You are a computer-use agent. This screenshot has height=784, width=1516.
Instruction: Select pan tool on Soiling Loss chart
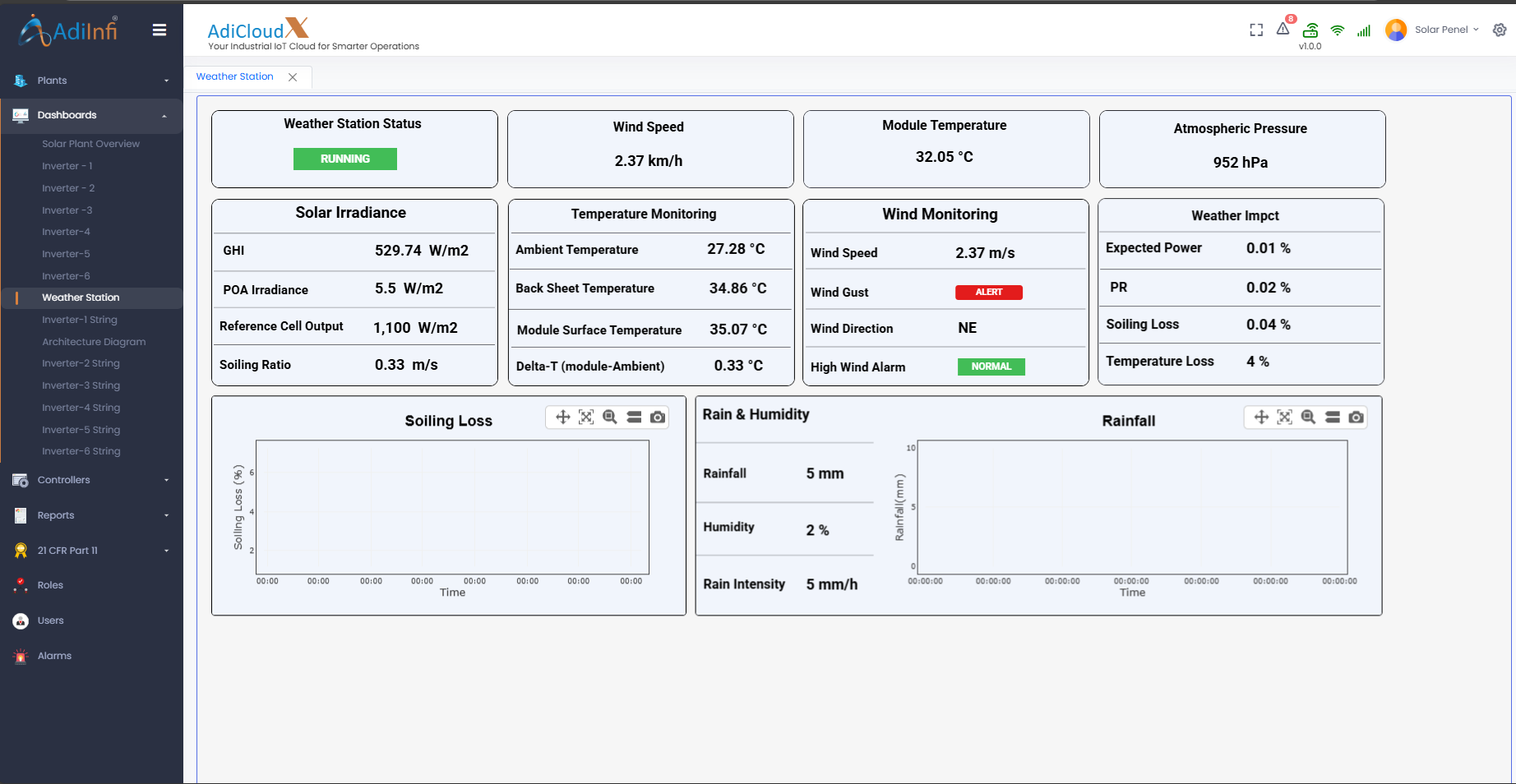pos(563,417)
